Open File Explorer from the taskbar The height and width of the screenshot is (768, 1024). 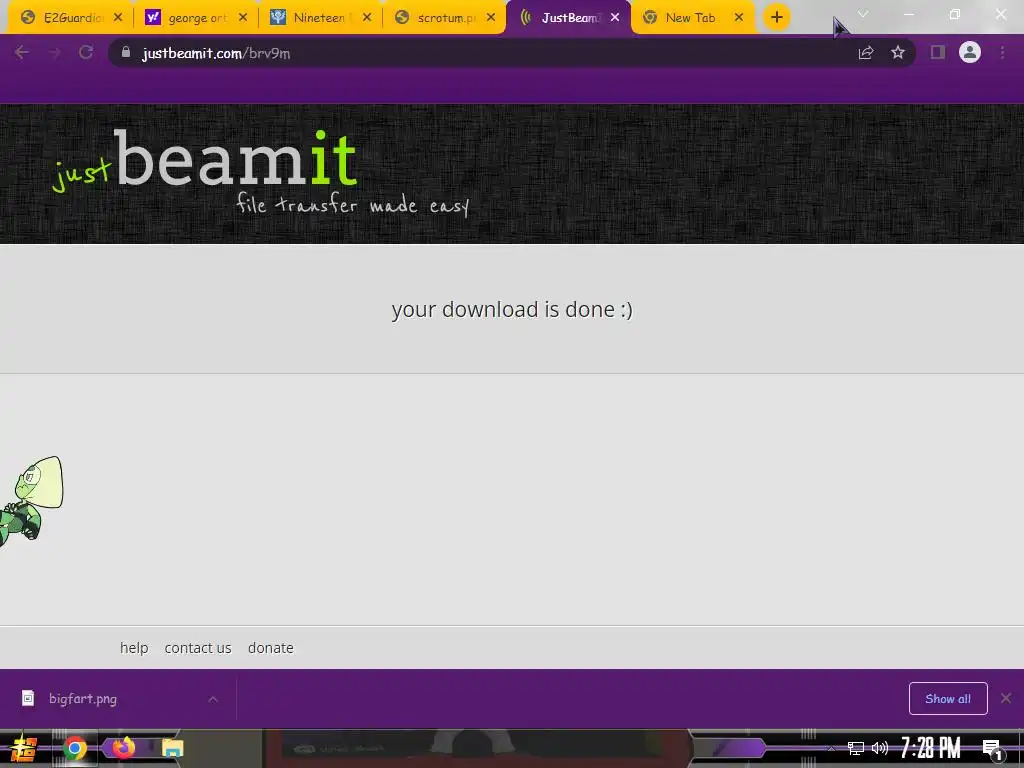click(173, 748)
